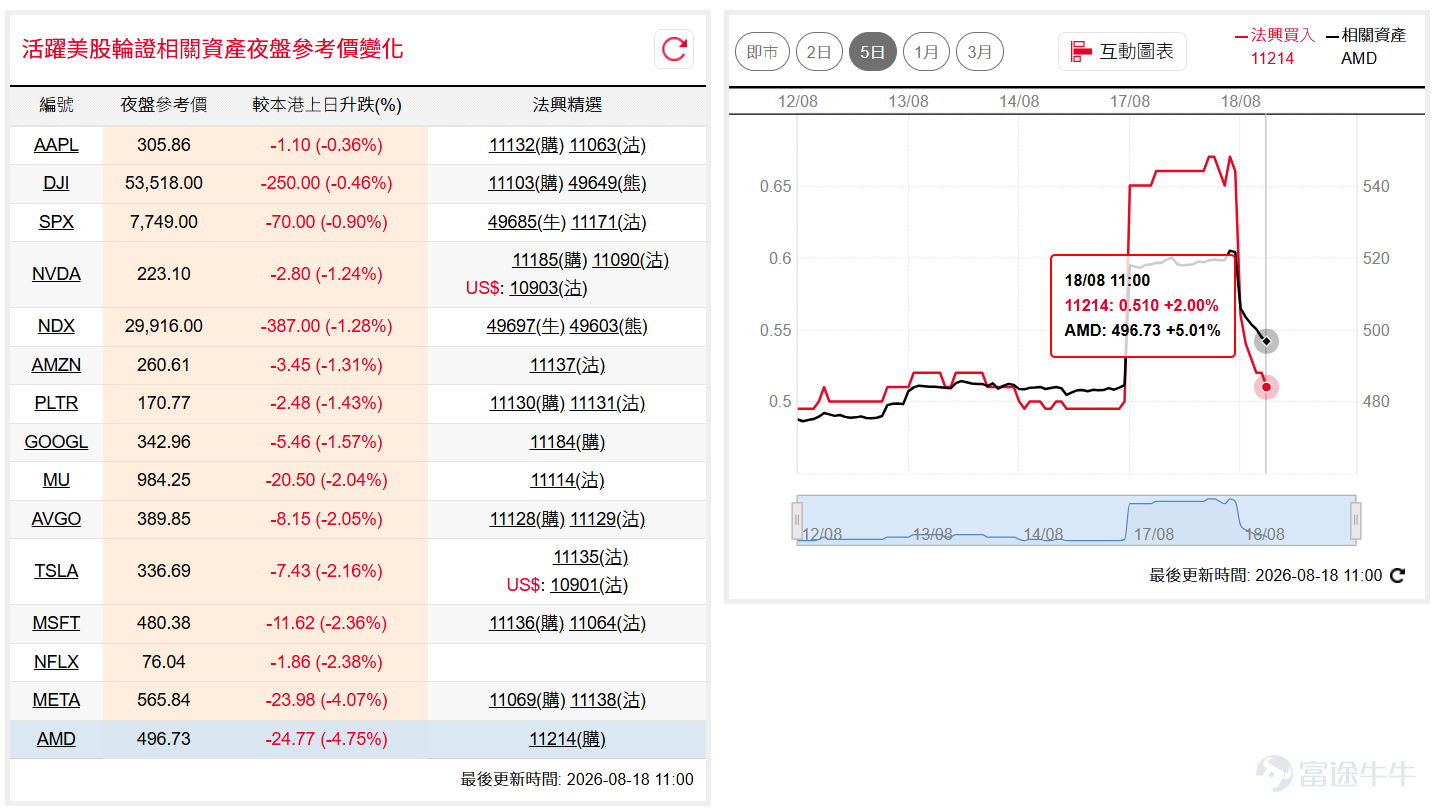Image resolution: width=1436 pixels, height=810 pixels.
Task: Switch chart to 即市 intraday view
Action: coord(762,52)
